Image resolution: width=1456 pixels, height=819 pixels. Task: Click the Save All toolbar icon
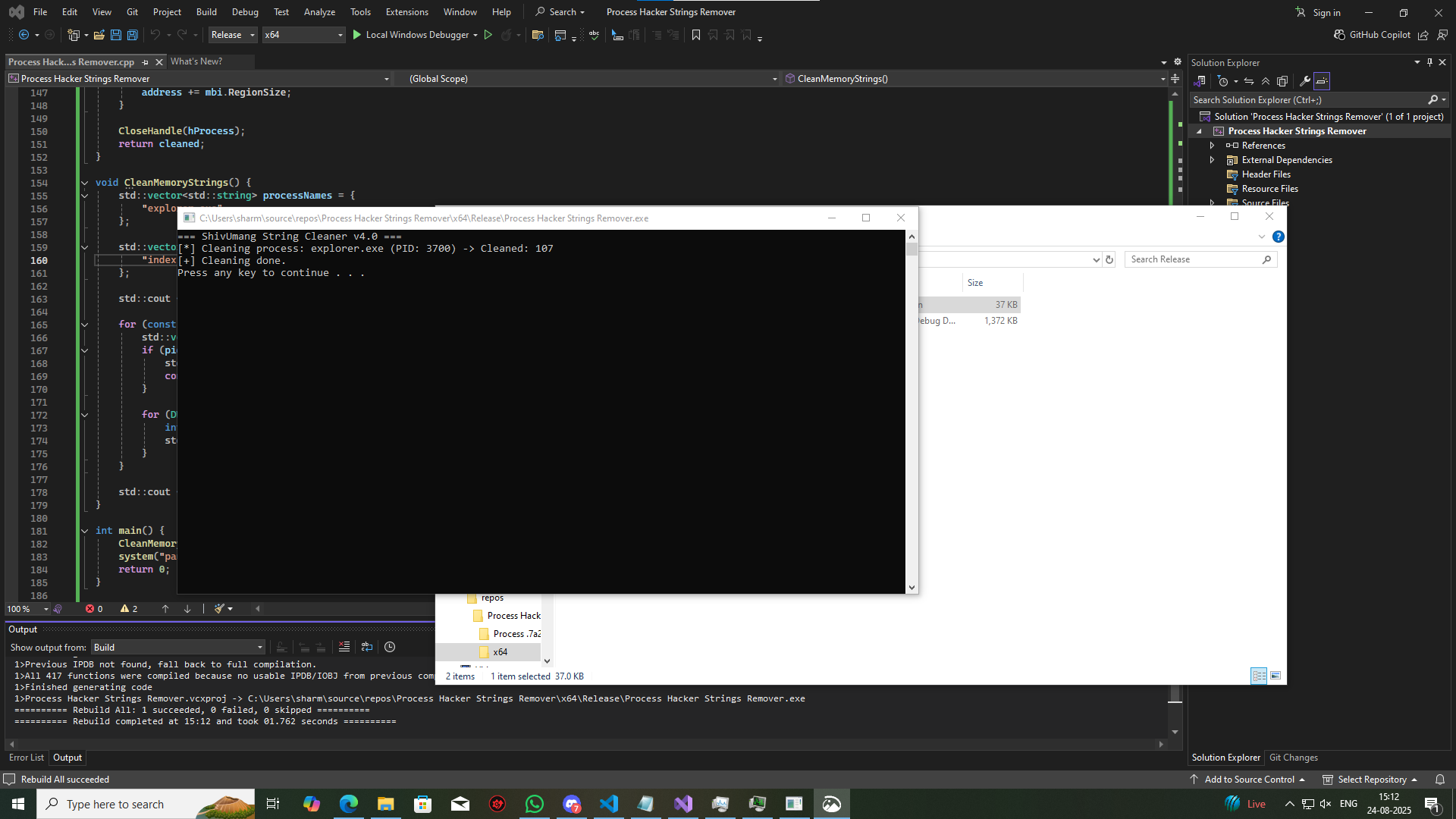pyautogui.click(x=132, y=35)
